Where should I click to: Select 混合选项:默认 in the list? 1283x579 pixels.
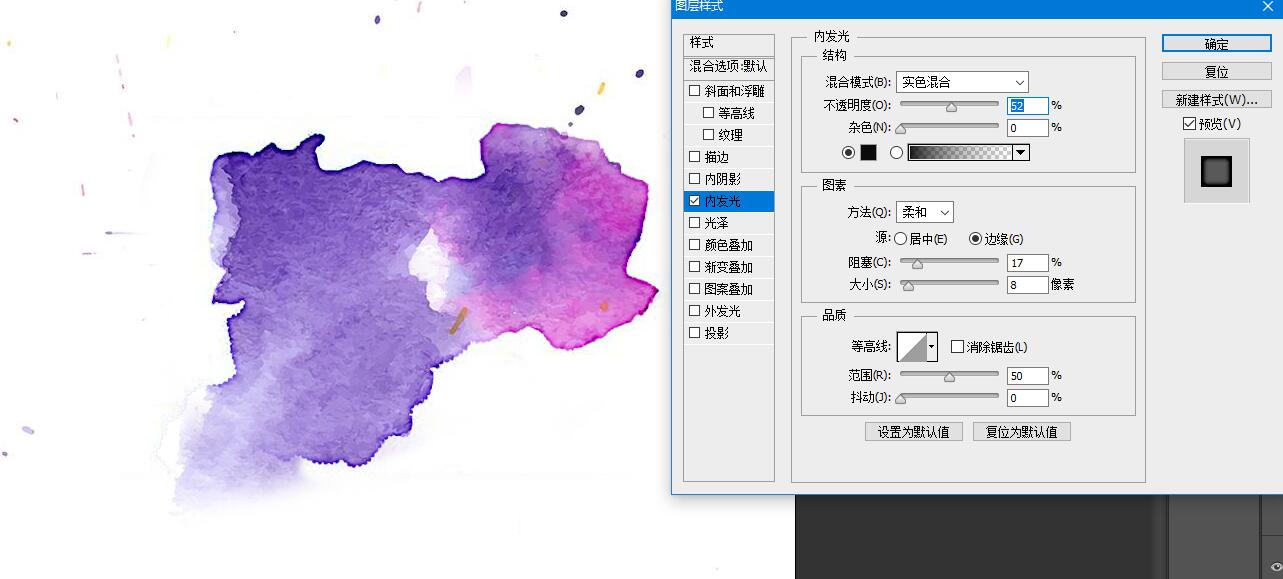click(729, 66)
